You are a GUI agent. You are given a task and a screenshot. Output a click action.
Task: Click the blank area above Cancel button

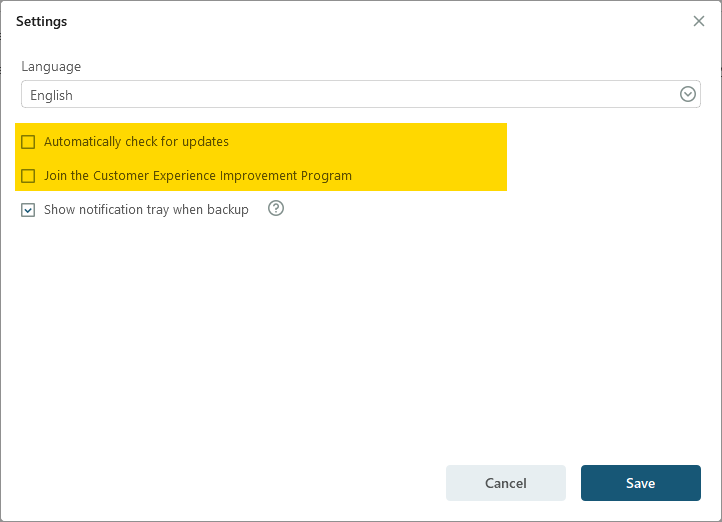506,368
